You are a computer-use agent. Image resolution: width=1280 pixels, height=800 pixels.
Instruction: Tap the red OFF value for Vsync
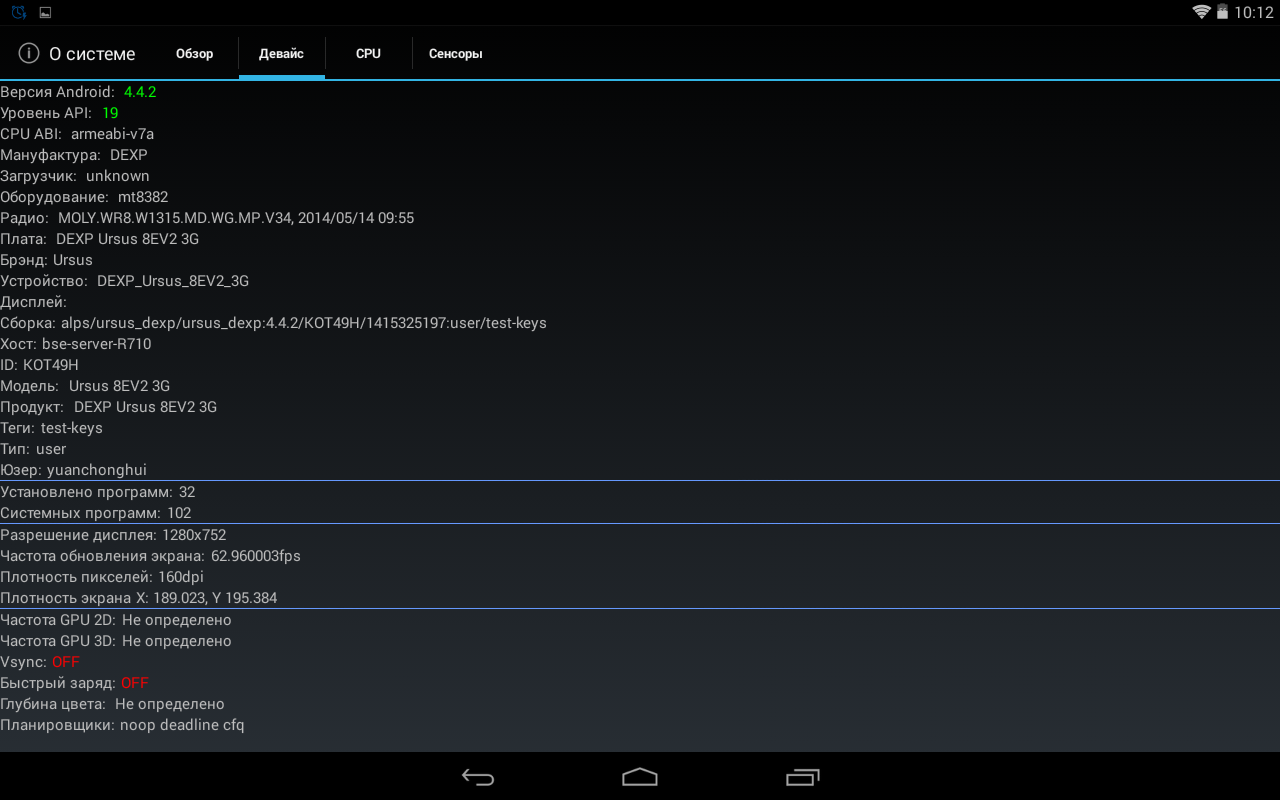(x=66, y=662)
